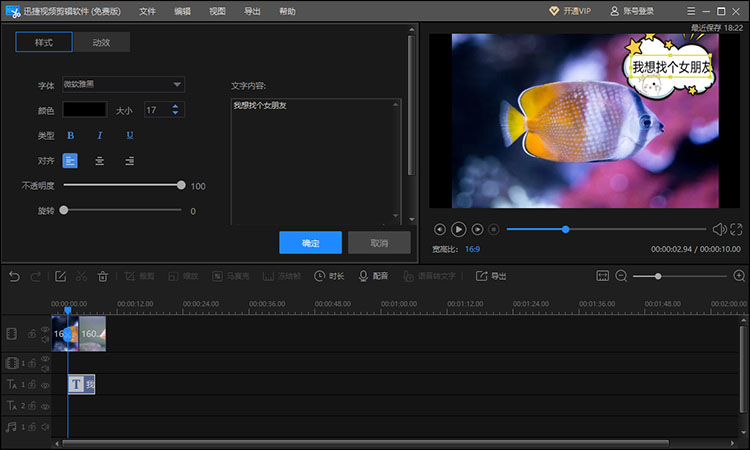Click 账号登录 to log in

tap(632, 11)
